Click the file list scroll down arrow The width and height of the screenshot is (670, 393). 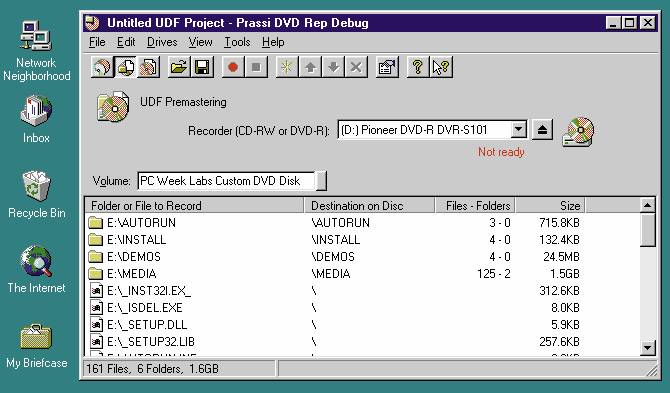[647, 348]
